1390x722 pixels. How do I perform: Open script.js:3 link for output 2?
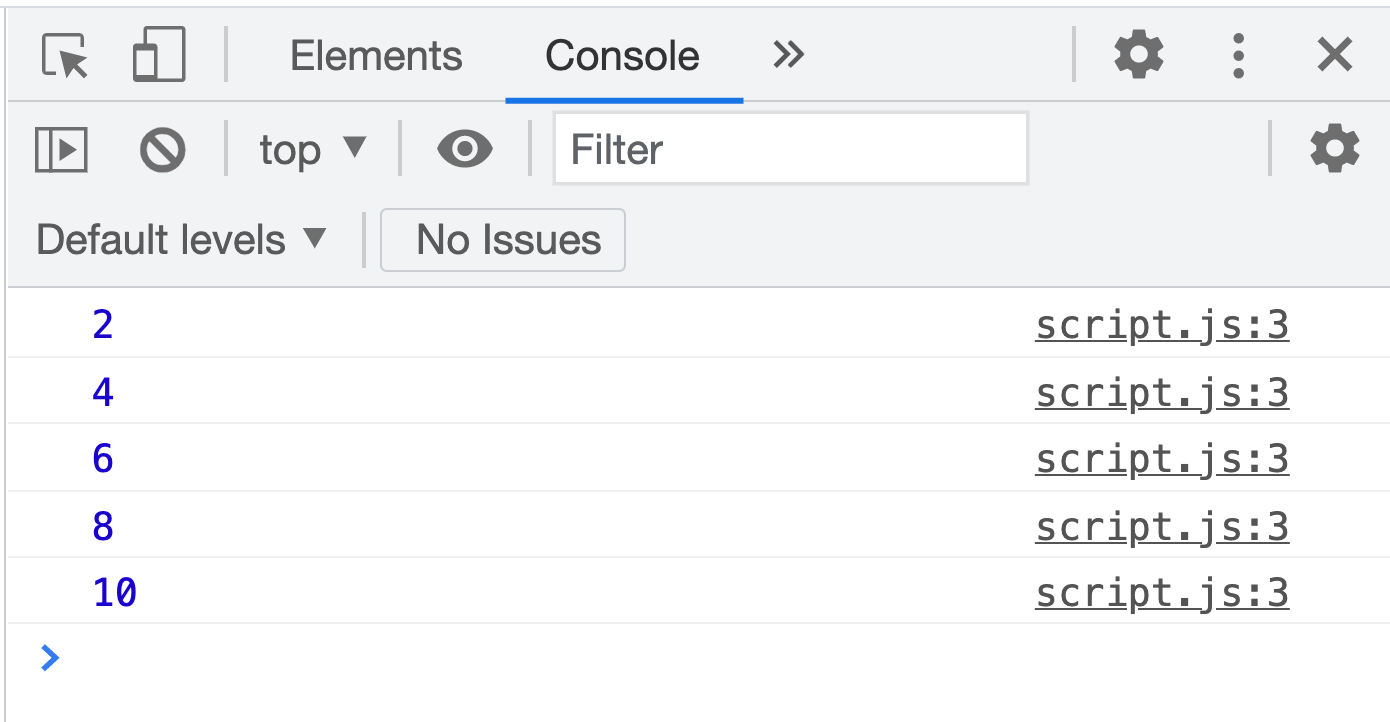pyautogui.click(x=1162, y=326)
